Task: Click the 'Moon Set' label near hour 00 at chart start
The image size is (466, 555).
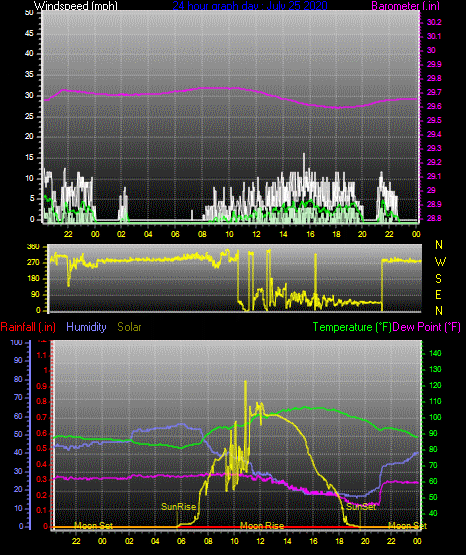Action: coord(93,526)
